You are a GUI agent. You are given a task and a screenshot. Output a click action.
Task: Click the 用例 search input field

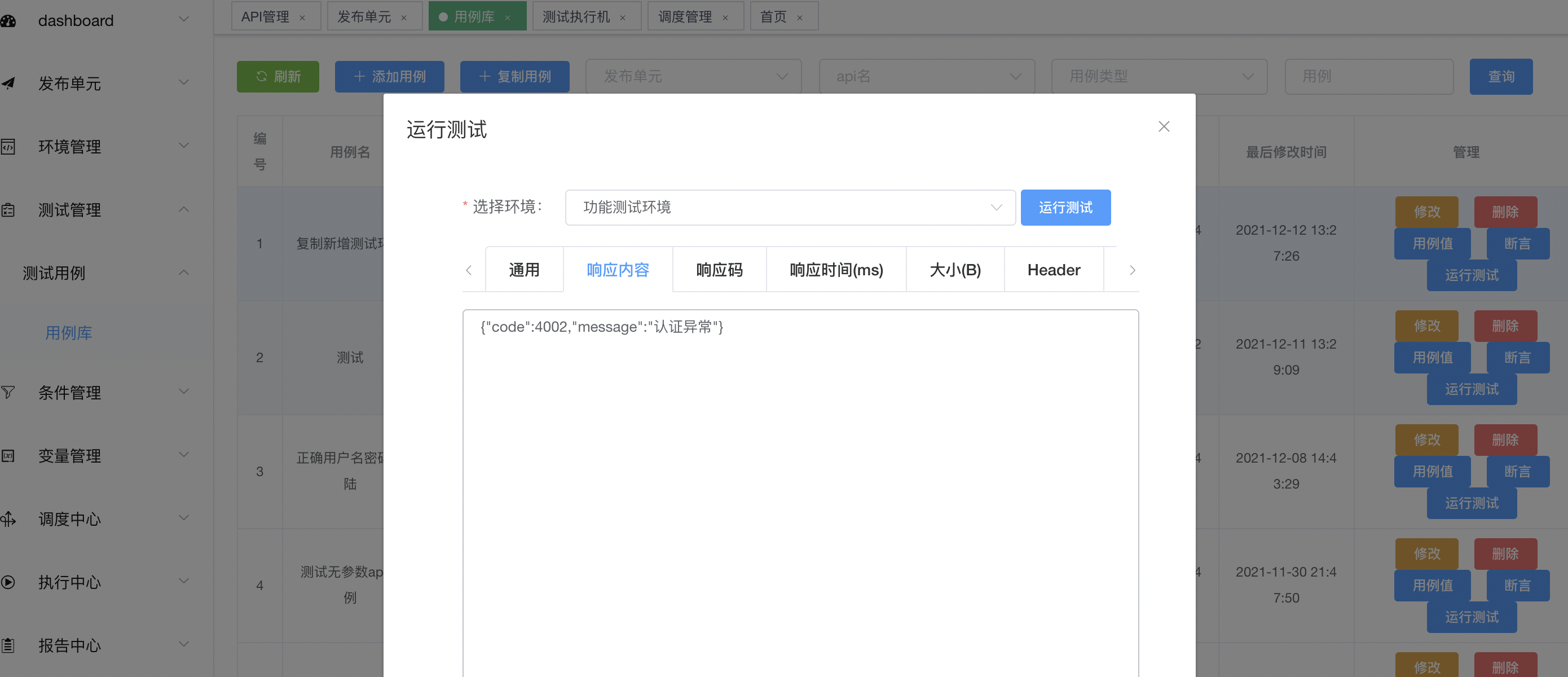pyautogui.click(x=1369, y=76)
